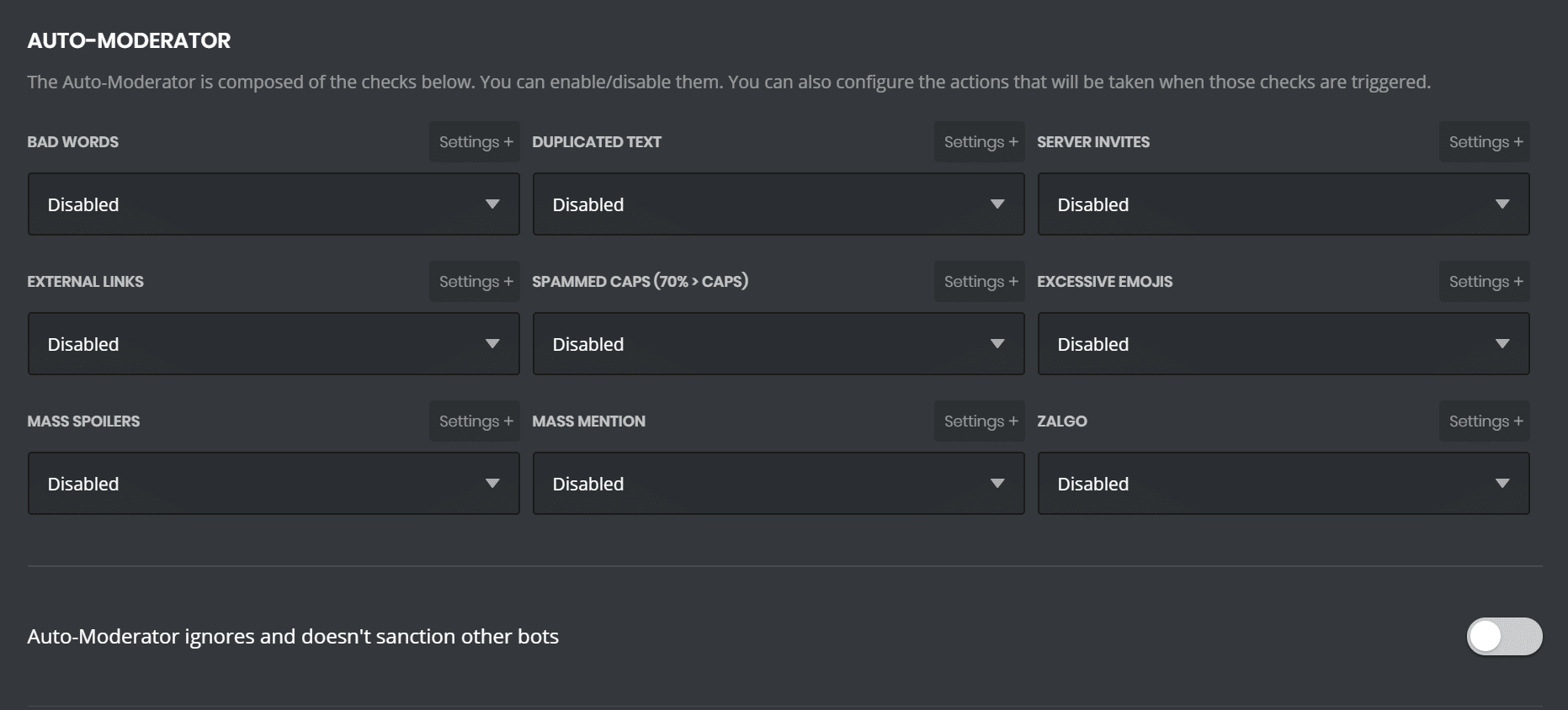The height and width of the screenshot is (710, 1568).
Task: Expand the Mass Mention dropdown
Action: pos(779,484)
